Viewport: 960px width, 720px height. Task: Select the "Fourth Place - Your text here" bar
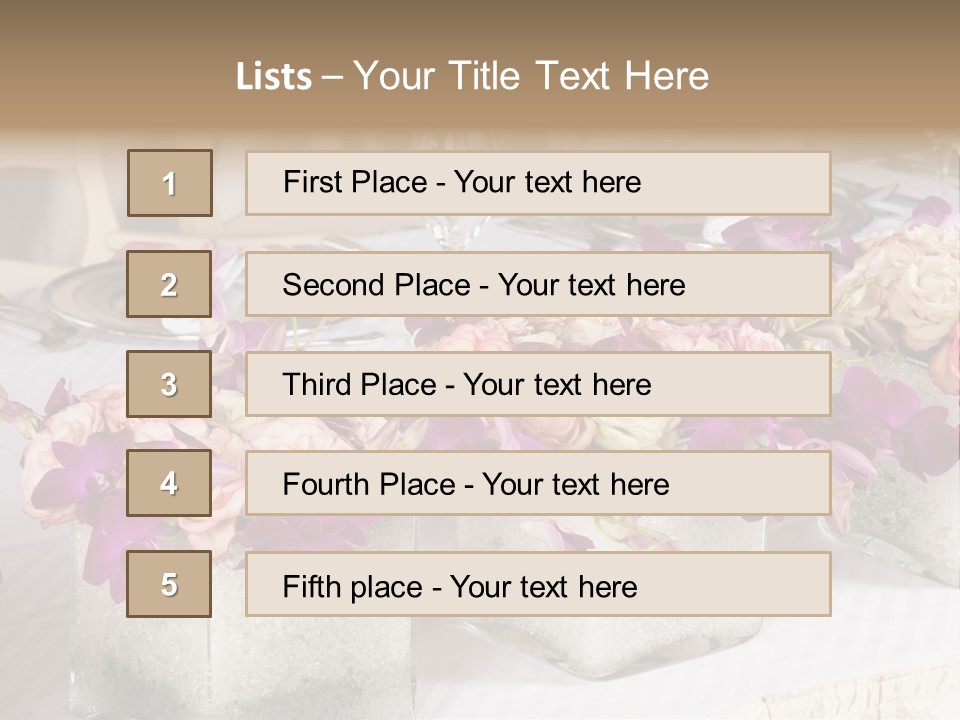(538, 484)
